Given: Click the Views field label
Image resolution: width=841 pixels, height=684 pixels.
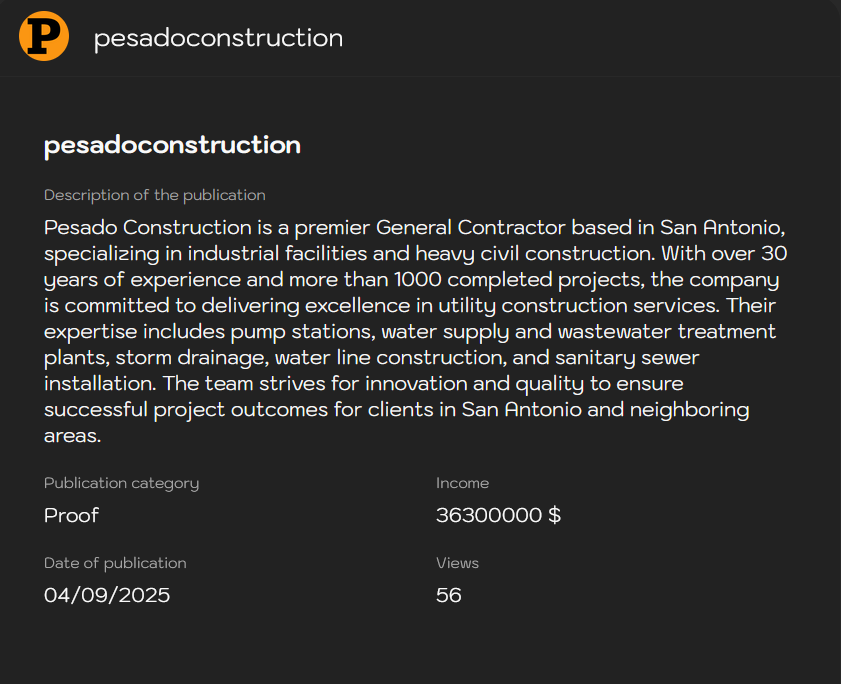Looking at the screenshot, I should [457, 563].
